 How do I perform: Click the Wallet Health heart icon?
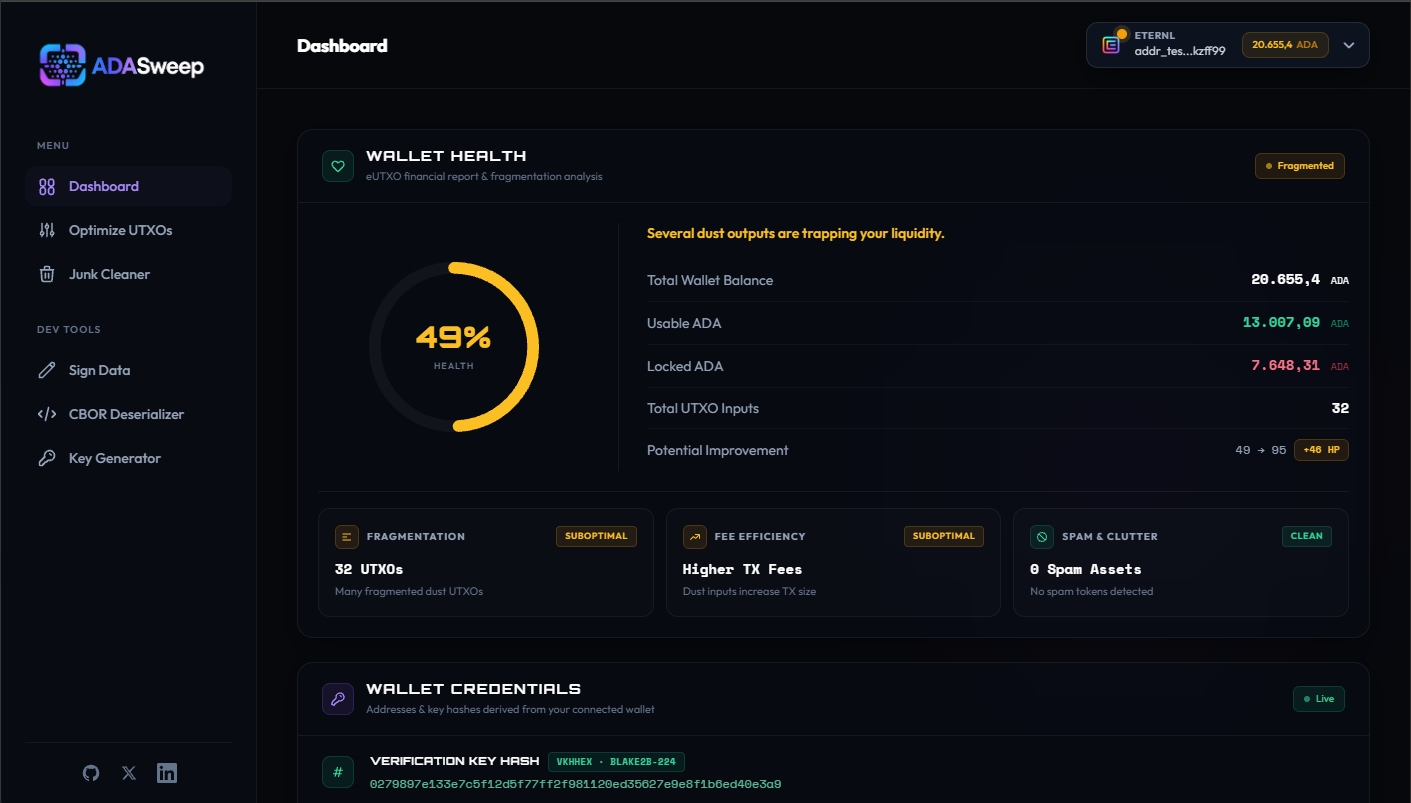coord(338,166)
